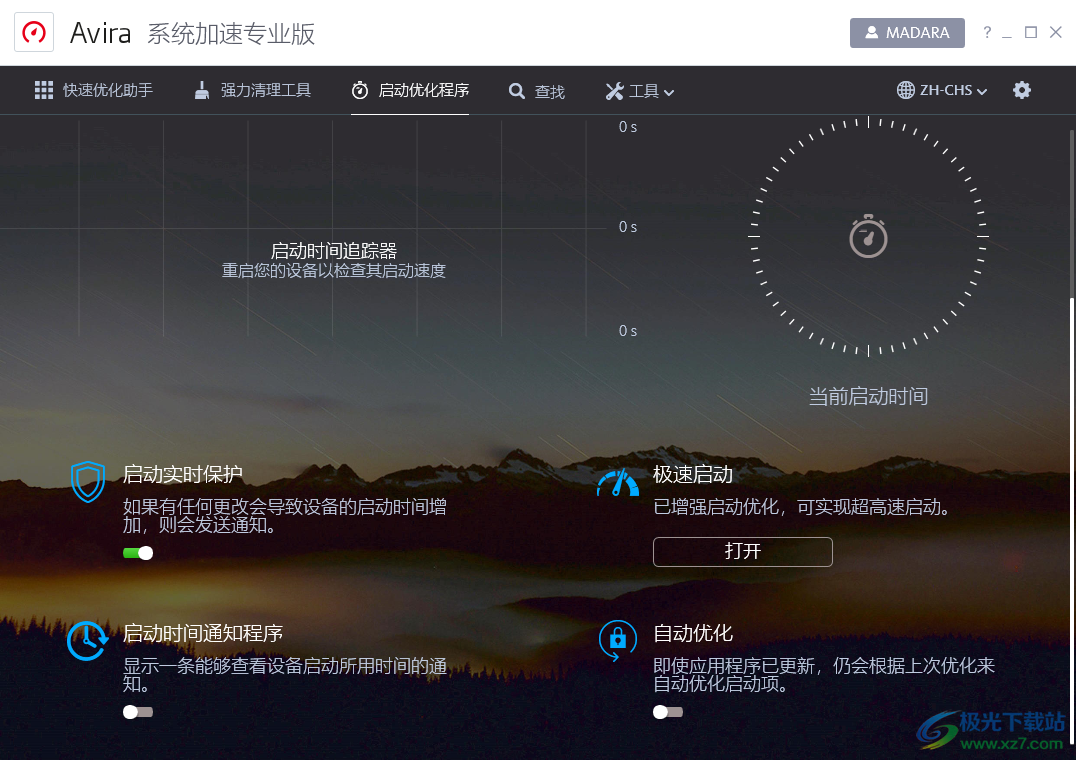Click the tools wrench icon

pos(613,89)
